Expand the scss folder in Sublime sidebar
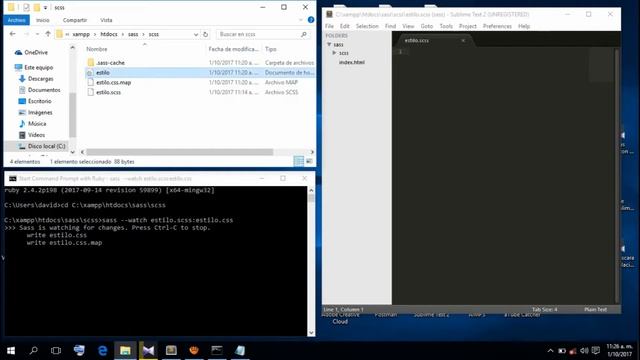This screenshot has width=640, height=360. (334, 53)
